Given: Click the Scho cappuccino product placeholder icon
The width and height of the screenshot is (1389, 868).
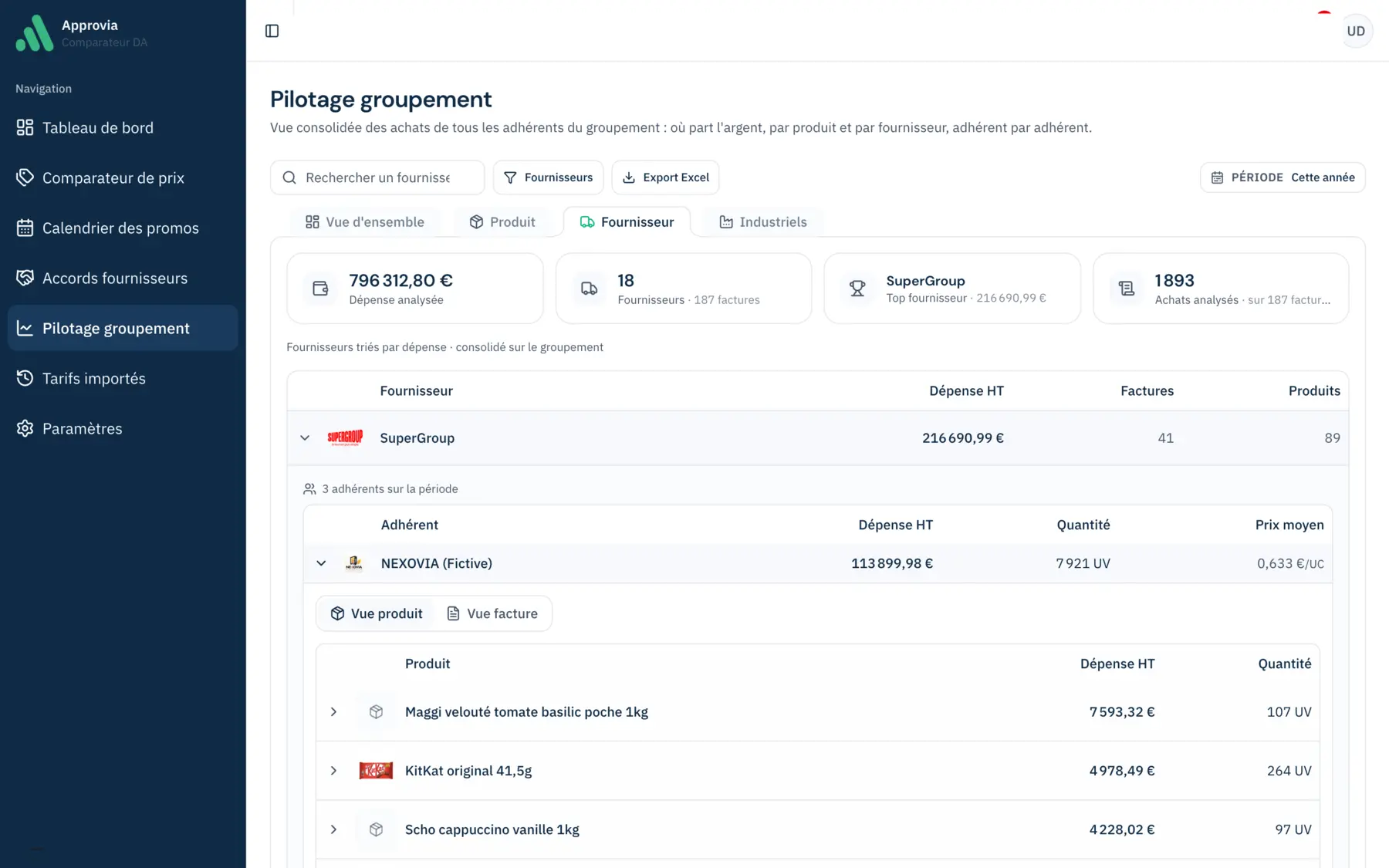Looking at the screenshot, I should 376,829.
